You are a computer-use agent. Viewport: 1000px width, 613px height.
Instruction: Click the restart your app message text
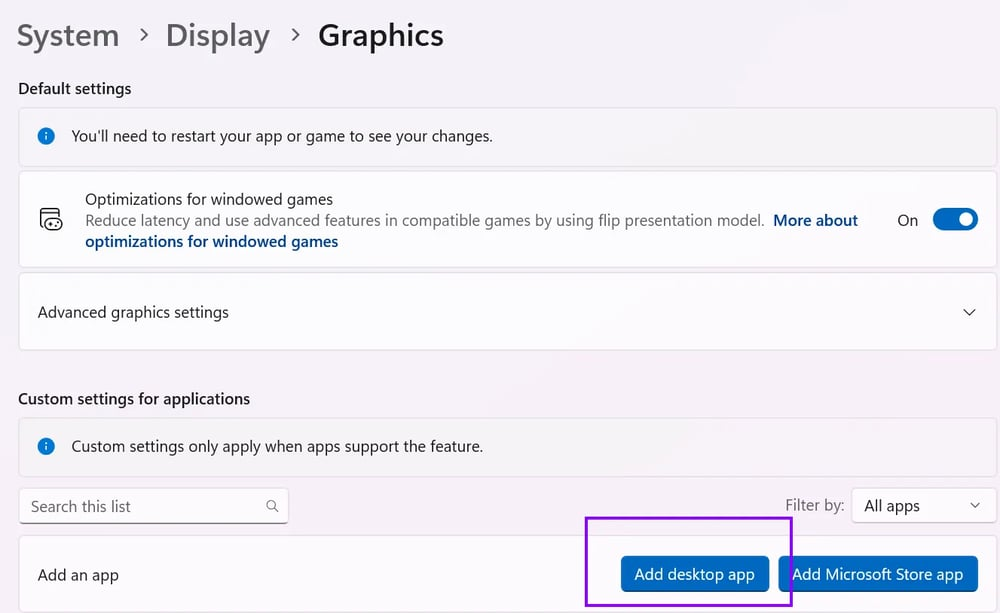click(x=282, y=137)
